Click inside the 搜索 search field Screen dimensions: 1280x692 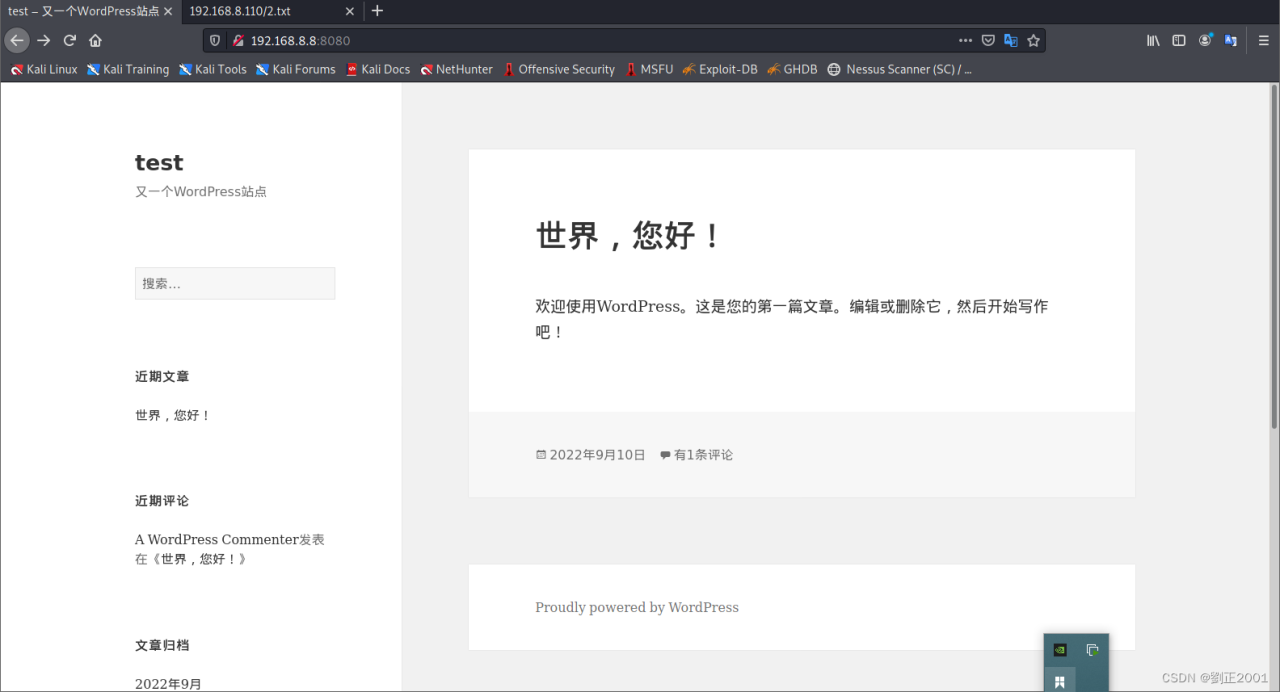tap(235, 283)
